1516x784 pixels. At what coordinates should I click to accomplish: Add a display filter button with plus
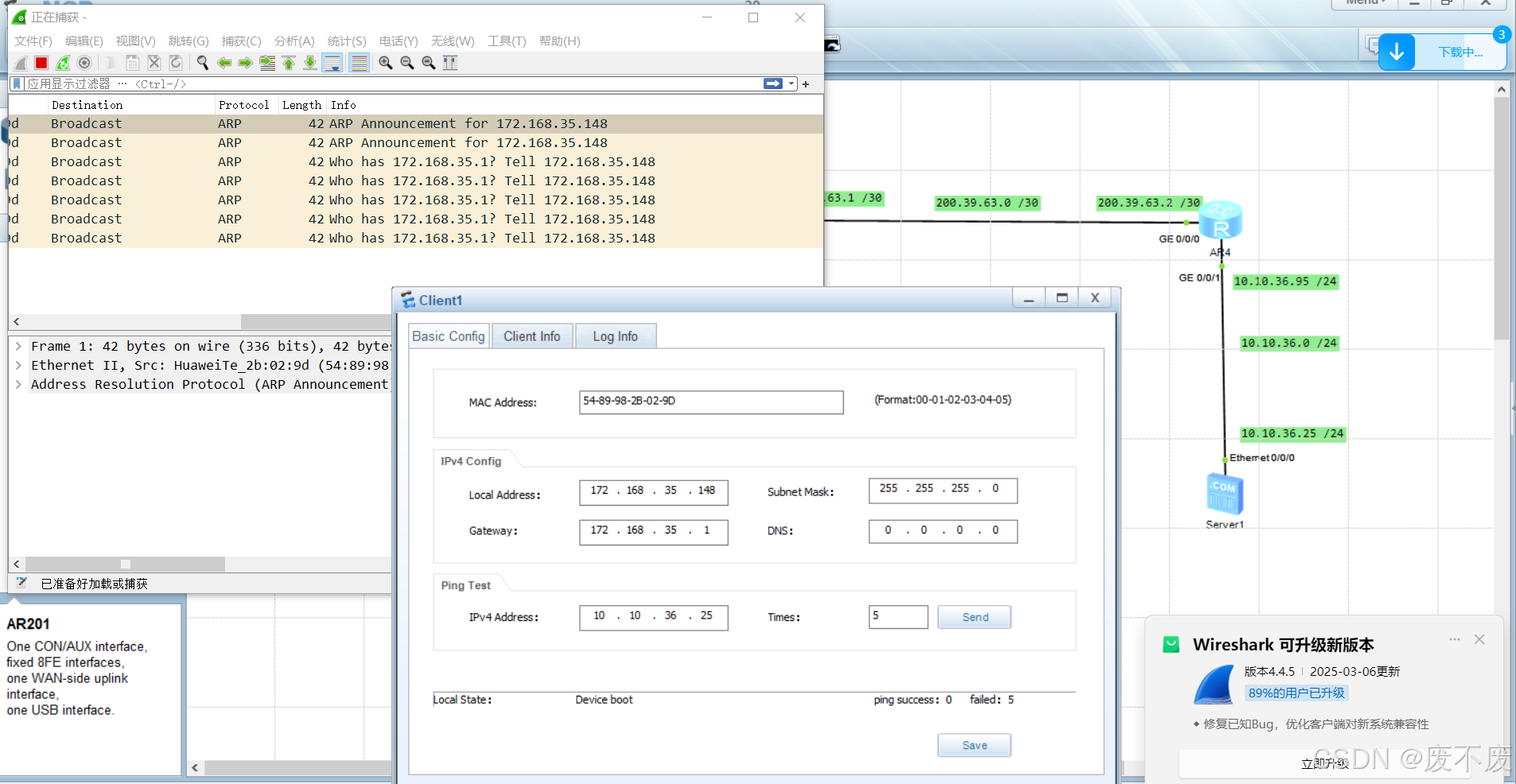point(806,84)
